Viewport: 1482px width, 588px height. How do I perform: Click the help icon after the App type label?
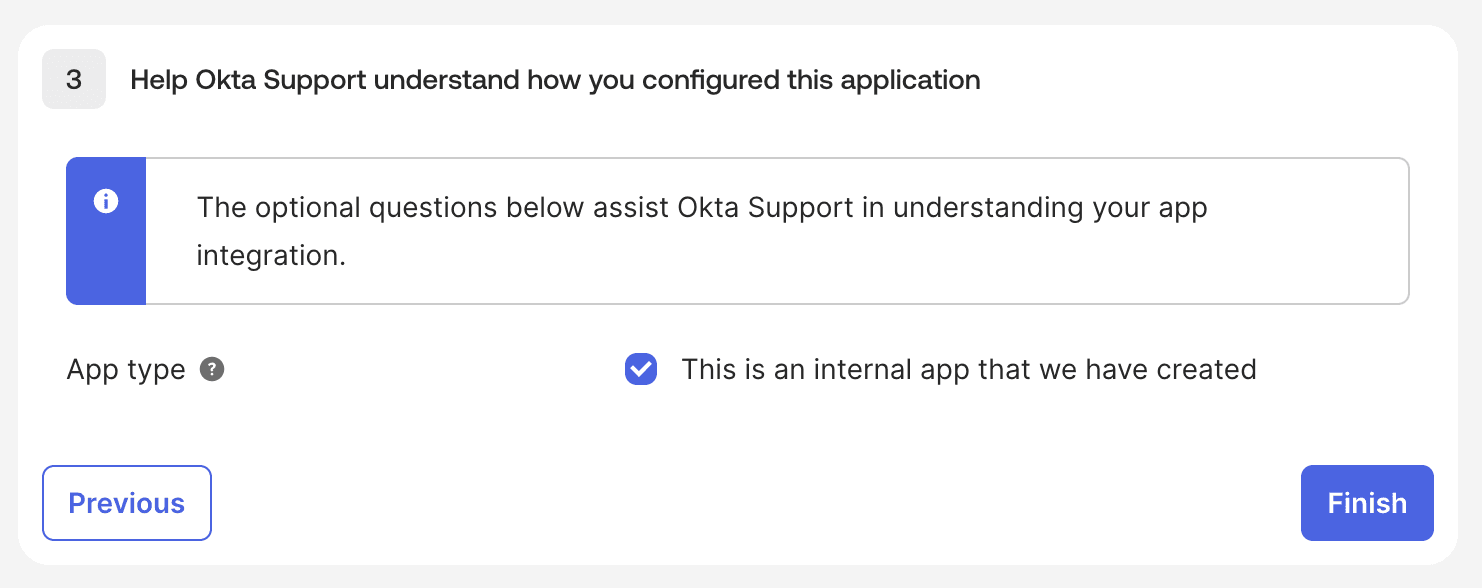tap(211, 369)
